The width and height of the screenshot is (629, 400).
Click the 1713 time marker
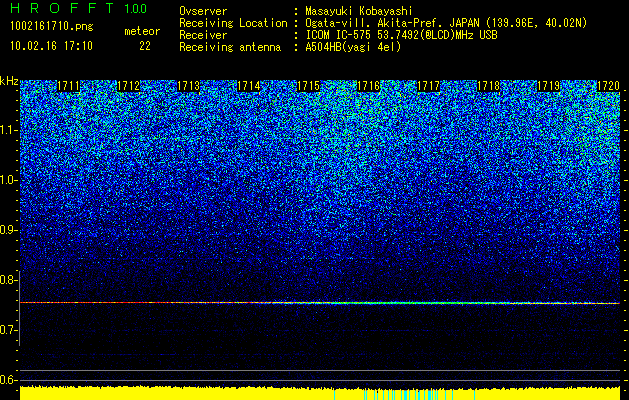point(189,86)
